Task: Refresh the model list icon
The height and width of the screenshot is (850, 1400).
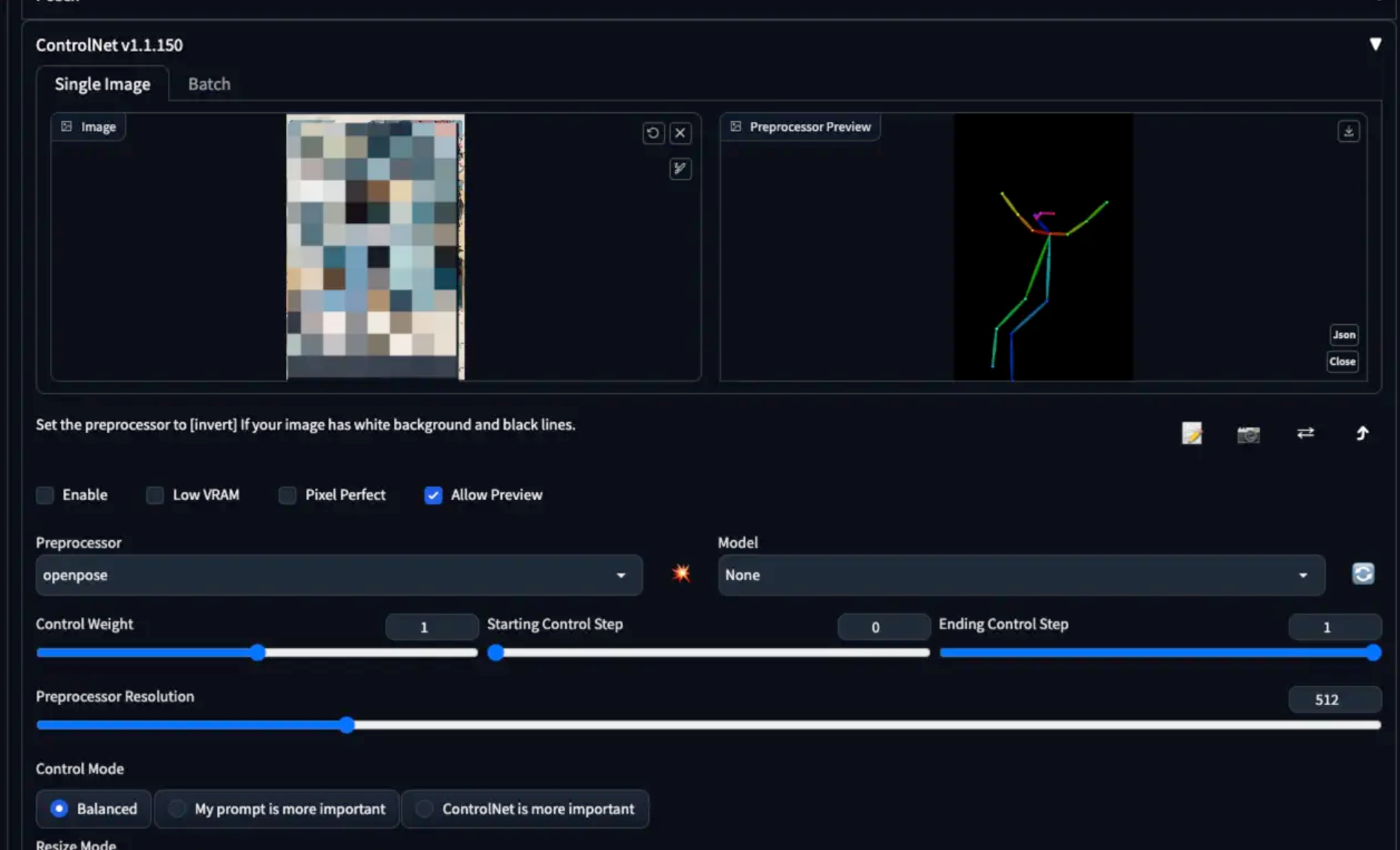Action: pyautogui.click(x=1362, y=574)
